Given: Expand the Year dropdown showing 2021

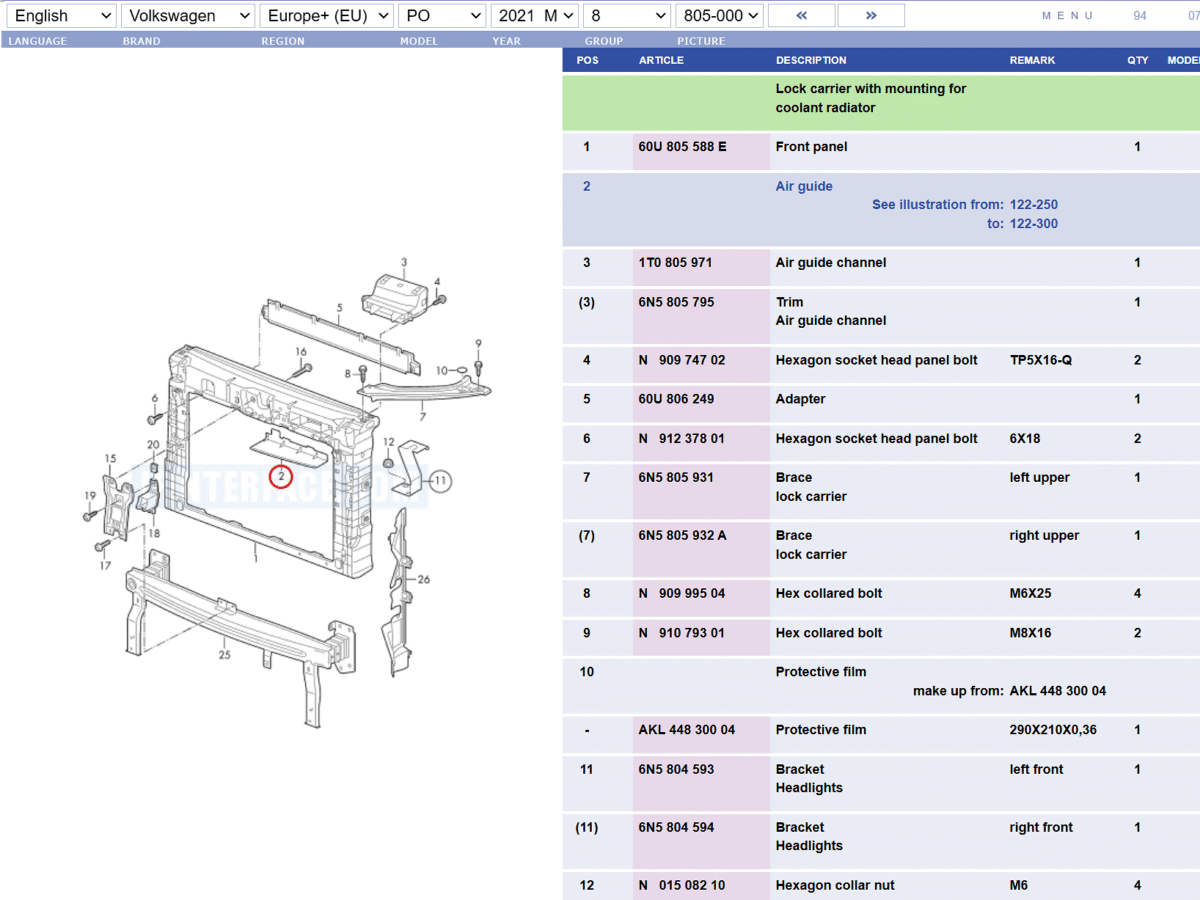Looking at the screenshot, I should (535, 16).
